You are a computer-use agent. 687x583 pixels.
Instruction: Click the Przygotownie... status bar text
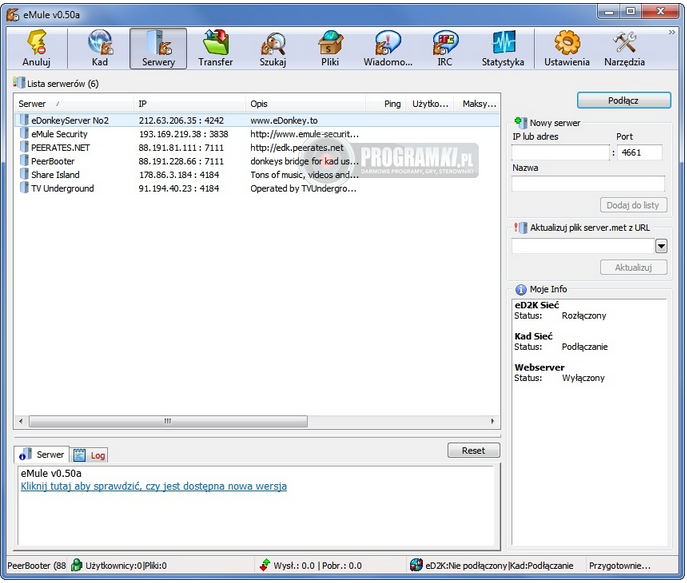[x=619, y=565]
